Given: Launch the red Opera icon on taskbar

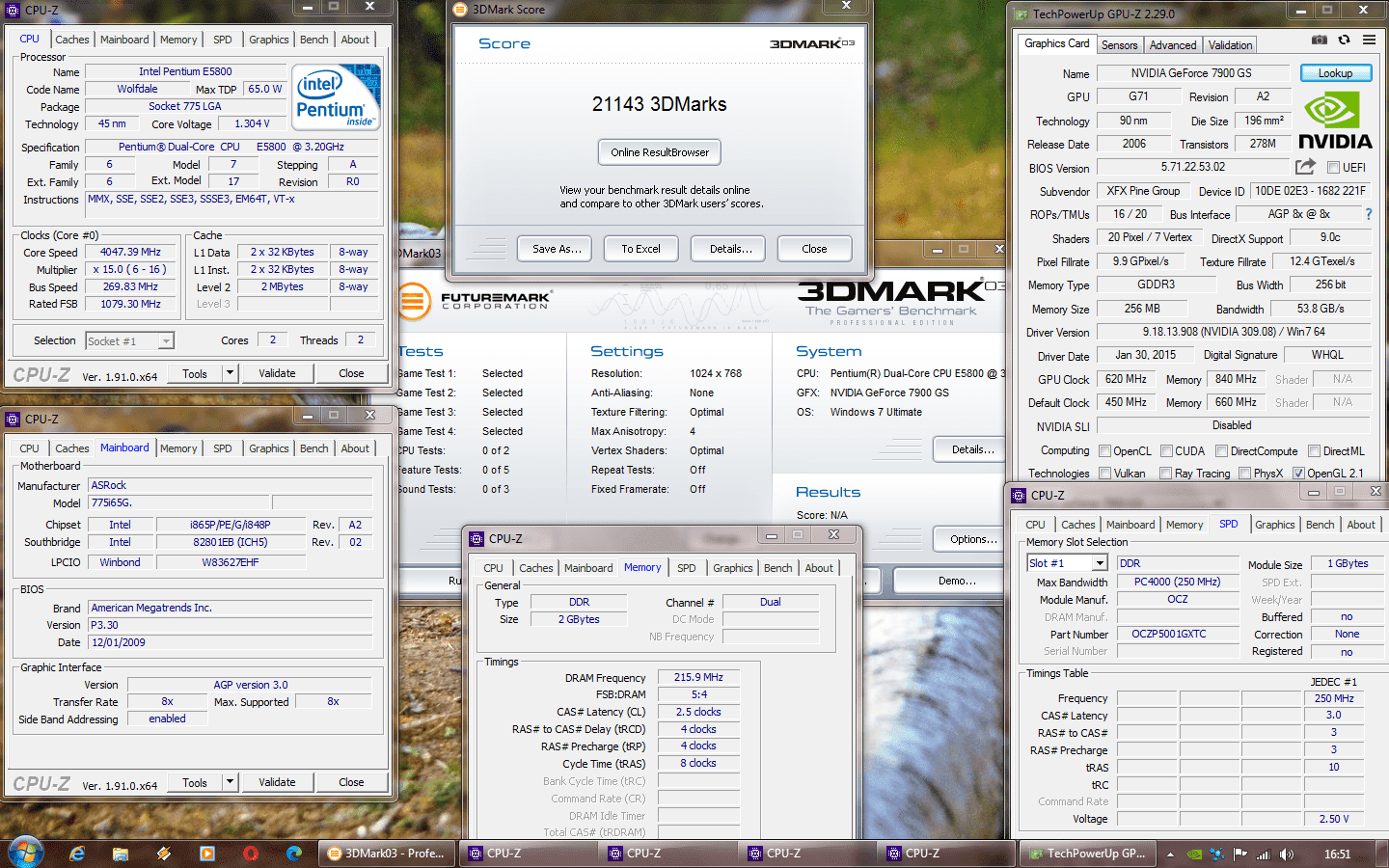Looking at the screenshot, I should (x=251, y=854).
